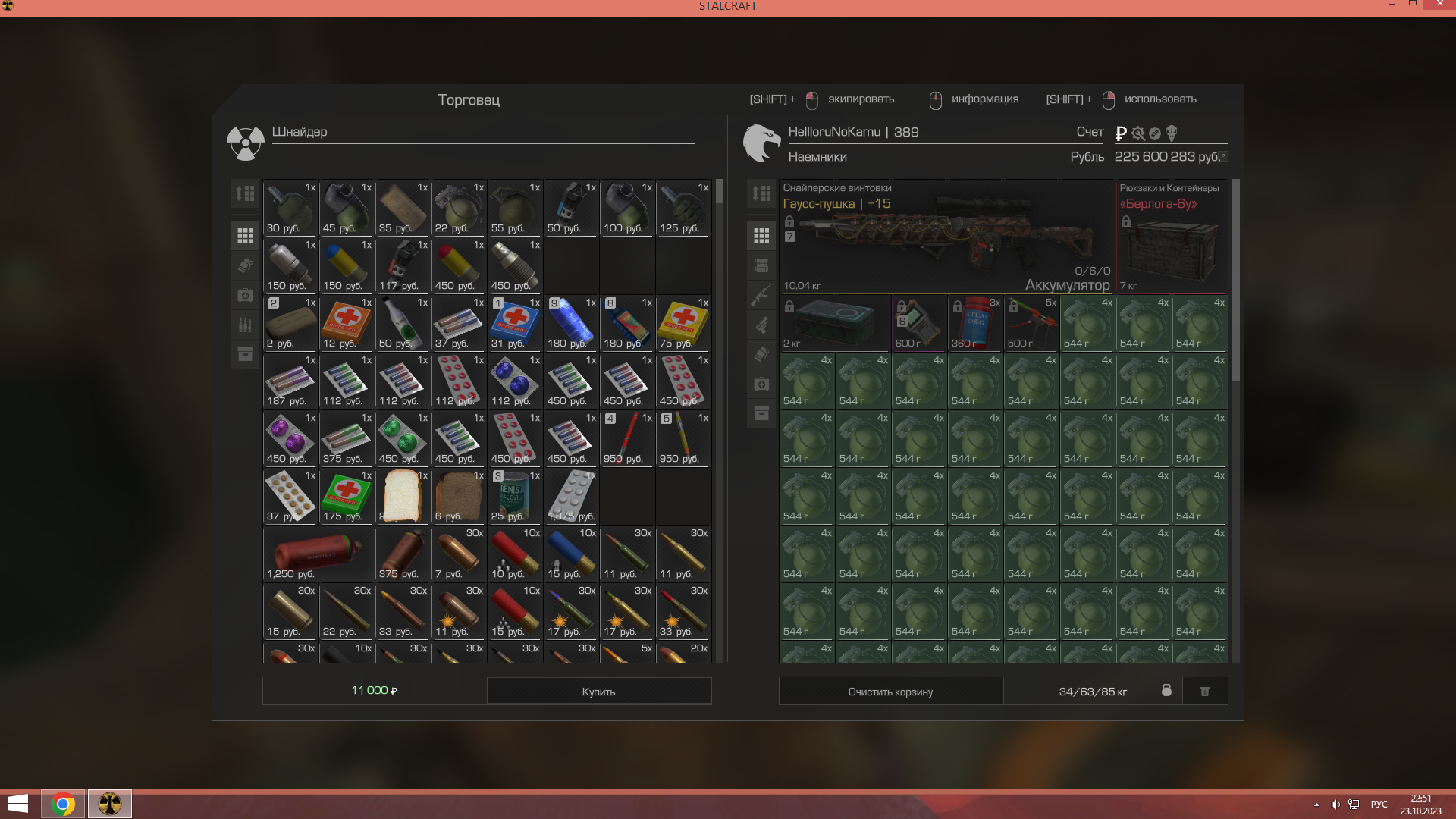Toggle player inventory sort icon
Screen dimensions: 1456x819
pyautogui.click(x=761, y=193)
